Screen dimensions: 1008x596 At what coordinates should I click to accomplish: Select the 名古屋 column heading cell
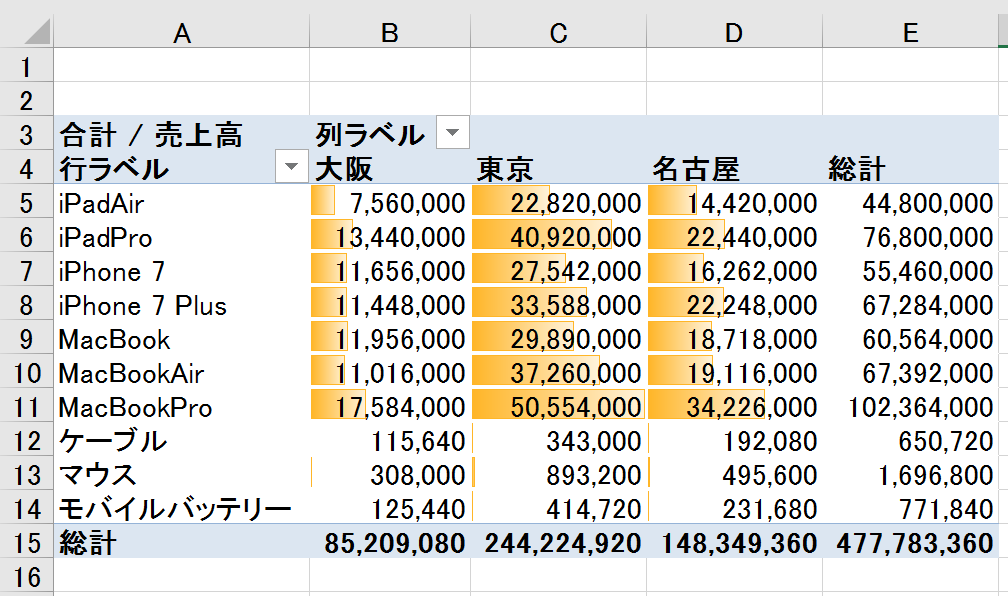coord(734,167)
